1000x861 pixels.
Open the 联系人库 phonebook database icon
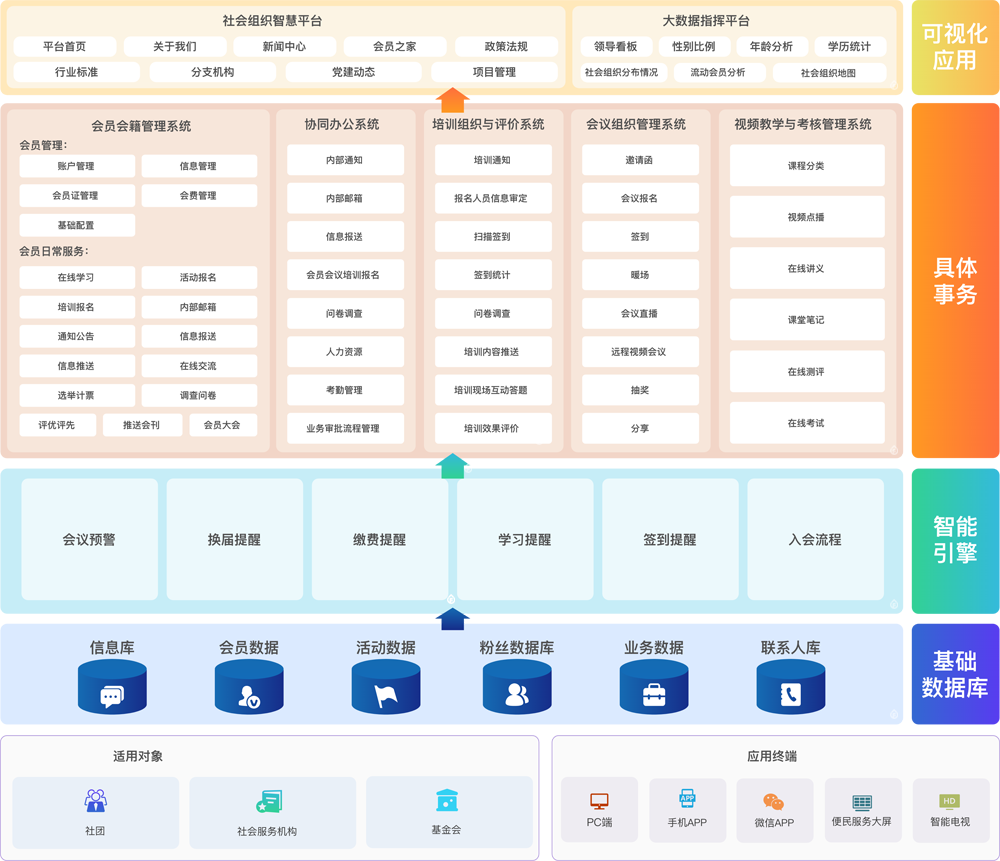point(790,687)
